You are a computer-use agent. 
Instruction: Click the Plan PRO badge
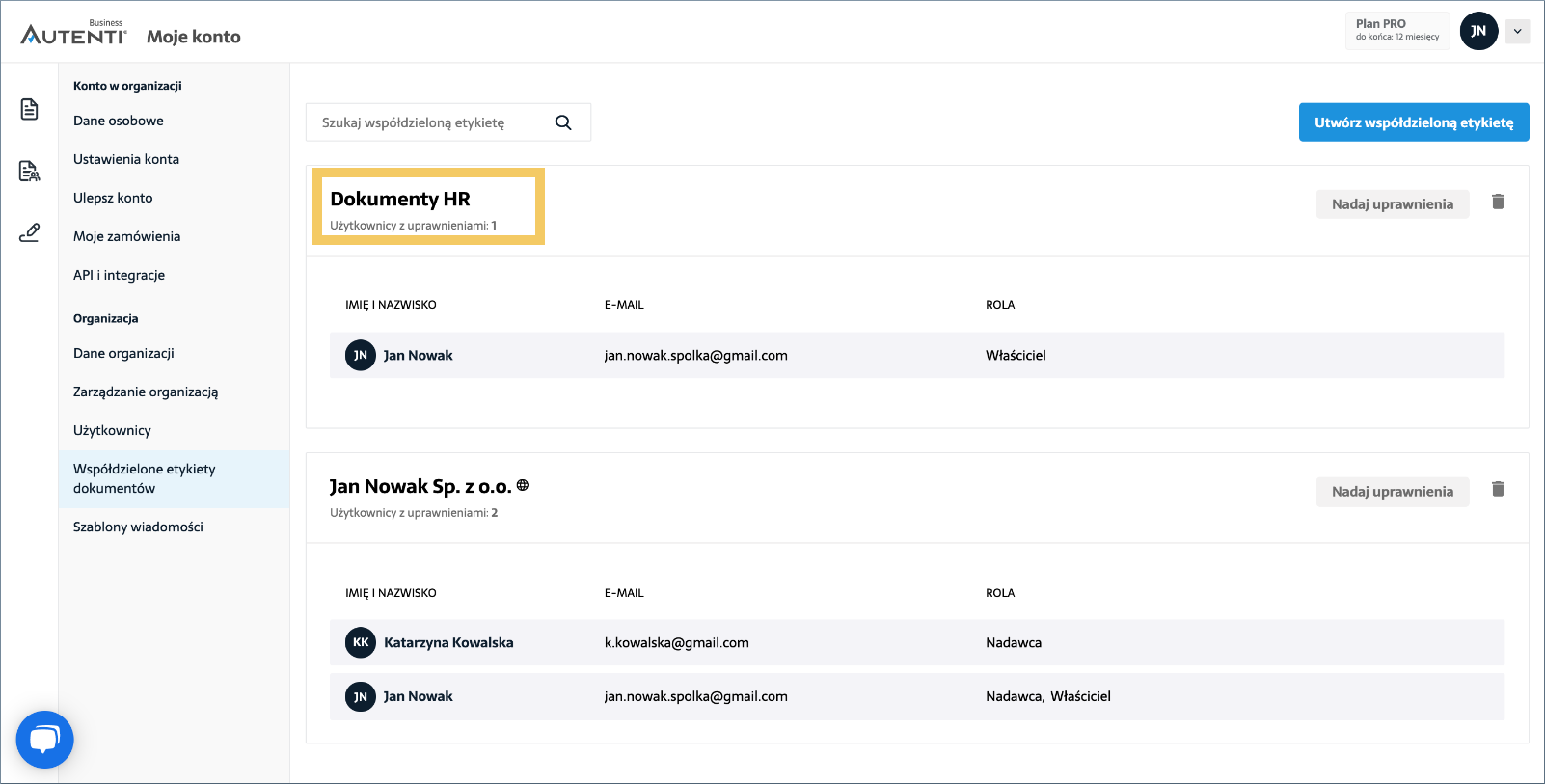pyautogui.click(x=1397, y=31)
